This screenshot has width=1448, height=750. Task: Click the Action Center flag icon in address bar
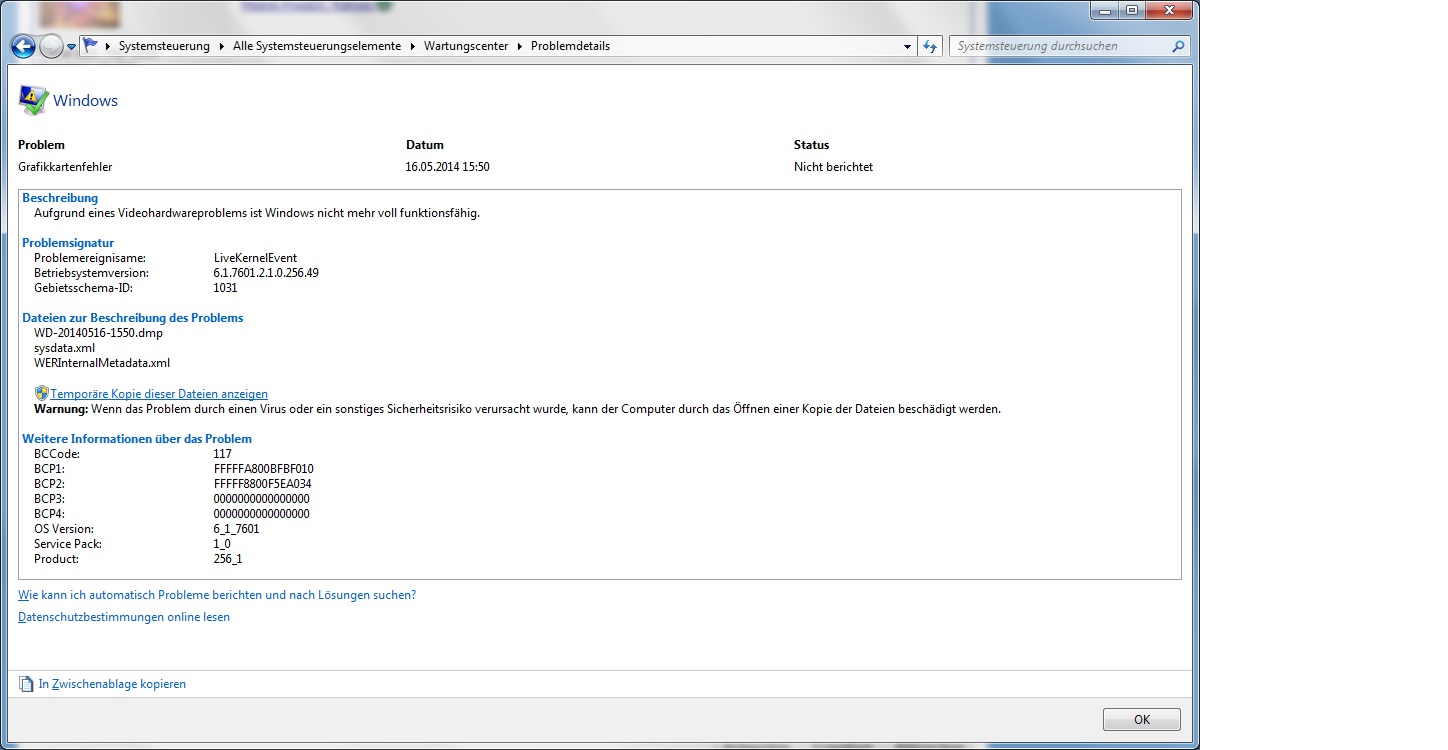pyautogui.click(x=92, y=45)
